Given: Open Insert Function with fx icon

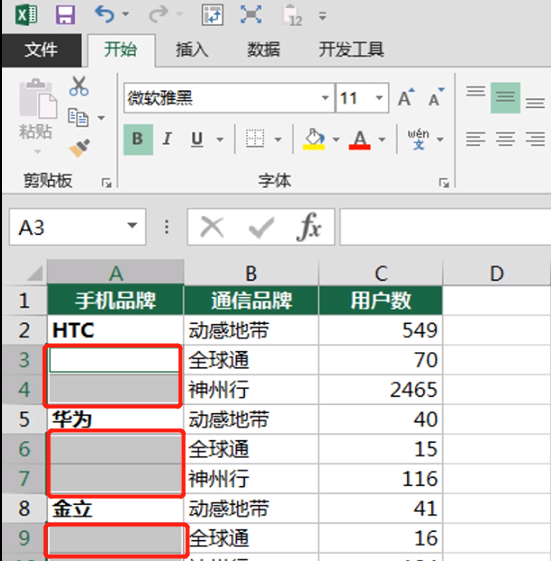Looking at the screenshot, I should 308,226.
